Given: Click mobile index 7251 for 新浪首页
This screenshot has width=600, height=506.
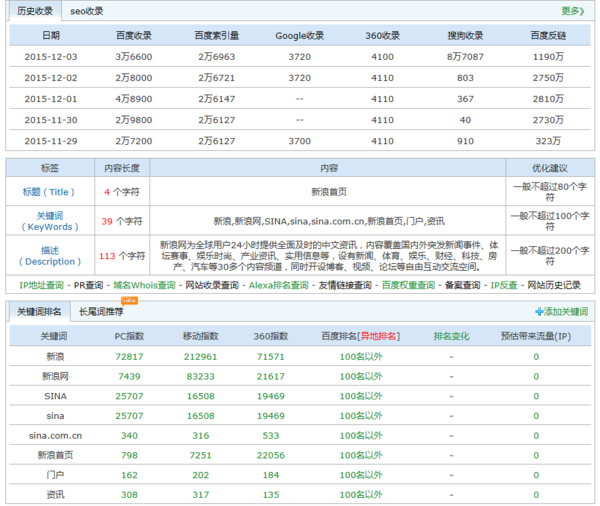Looking at the screenshot, I should pyautogui.click(x=201, y=455).
